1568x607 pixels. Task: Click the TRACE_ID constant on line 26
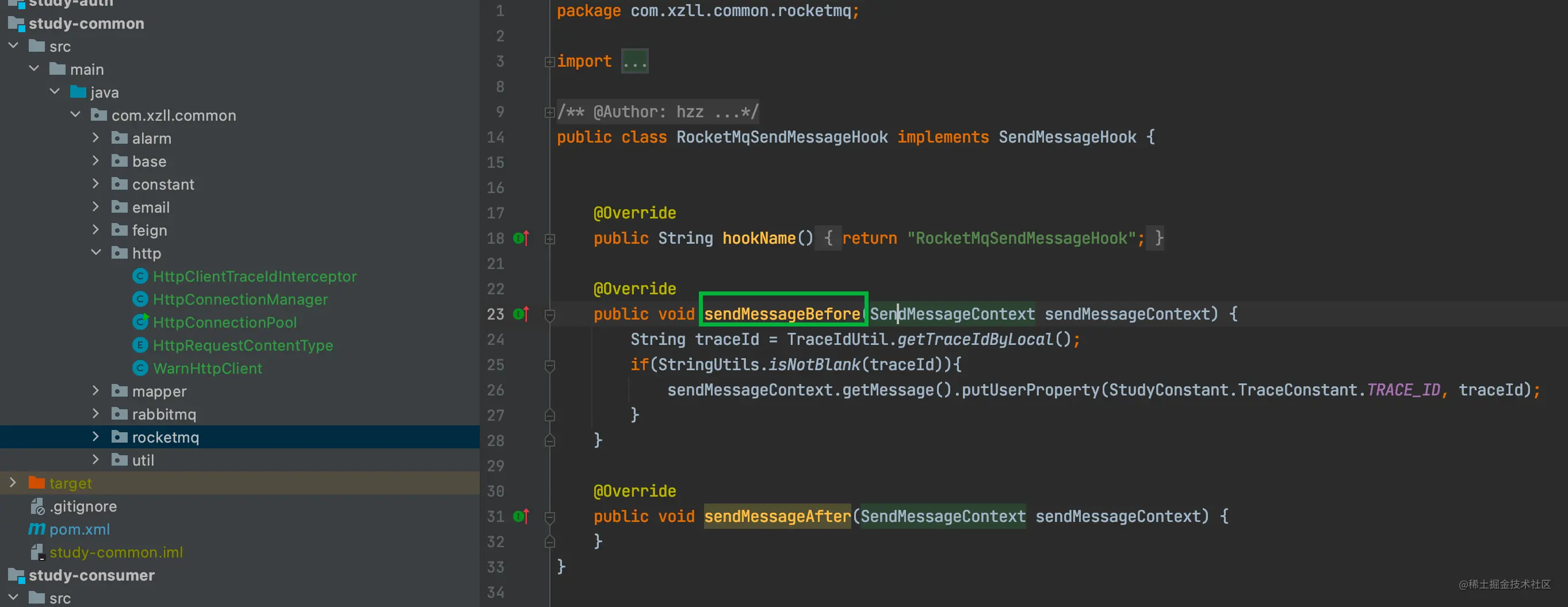tap(1403, 390)
